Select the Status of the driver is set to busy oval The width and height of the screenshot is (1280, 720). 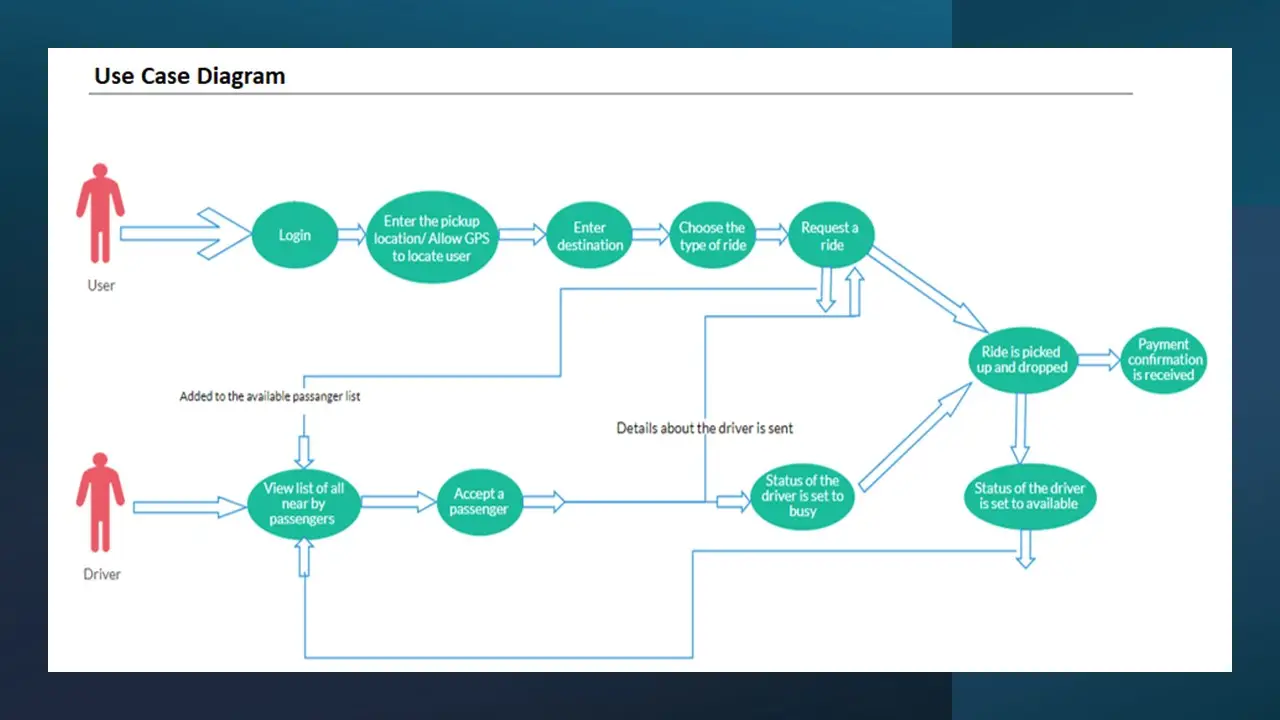(802, 496)
